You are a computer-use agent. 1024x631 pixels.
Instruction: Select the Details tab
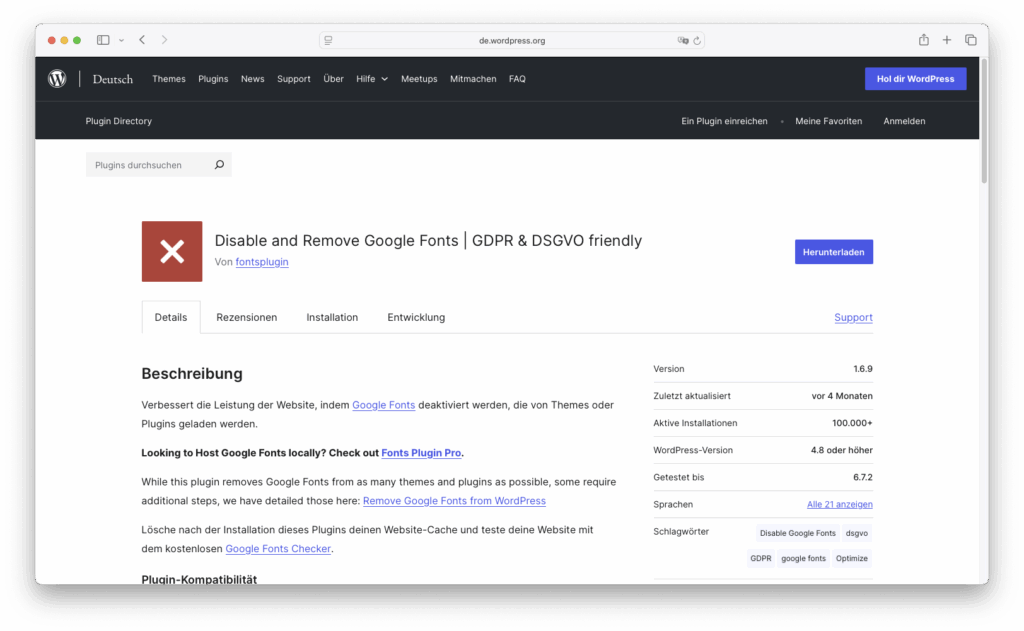pos(170,317)
